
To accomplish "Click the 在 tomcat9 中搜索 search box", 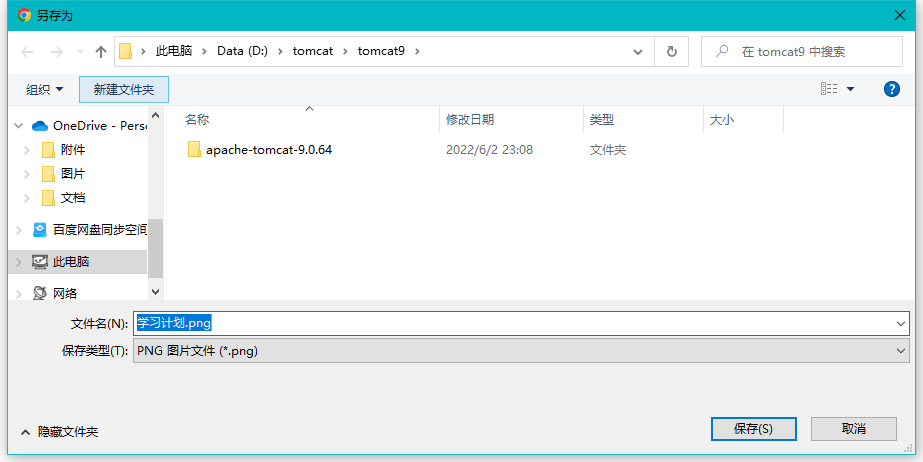I will tap(806, 52).
